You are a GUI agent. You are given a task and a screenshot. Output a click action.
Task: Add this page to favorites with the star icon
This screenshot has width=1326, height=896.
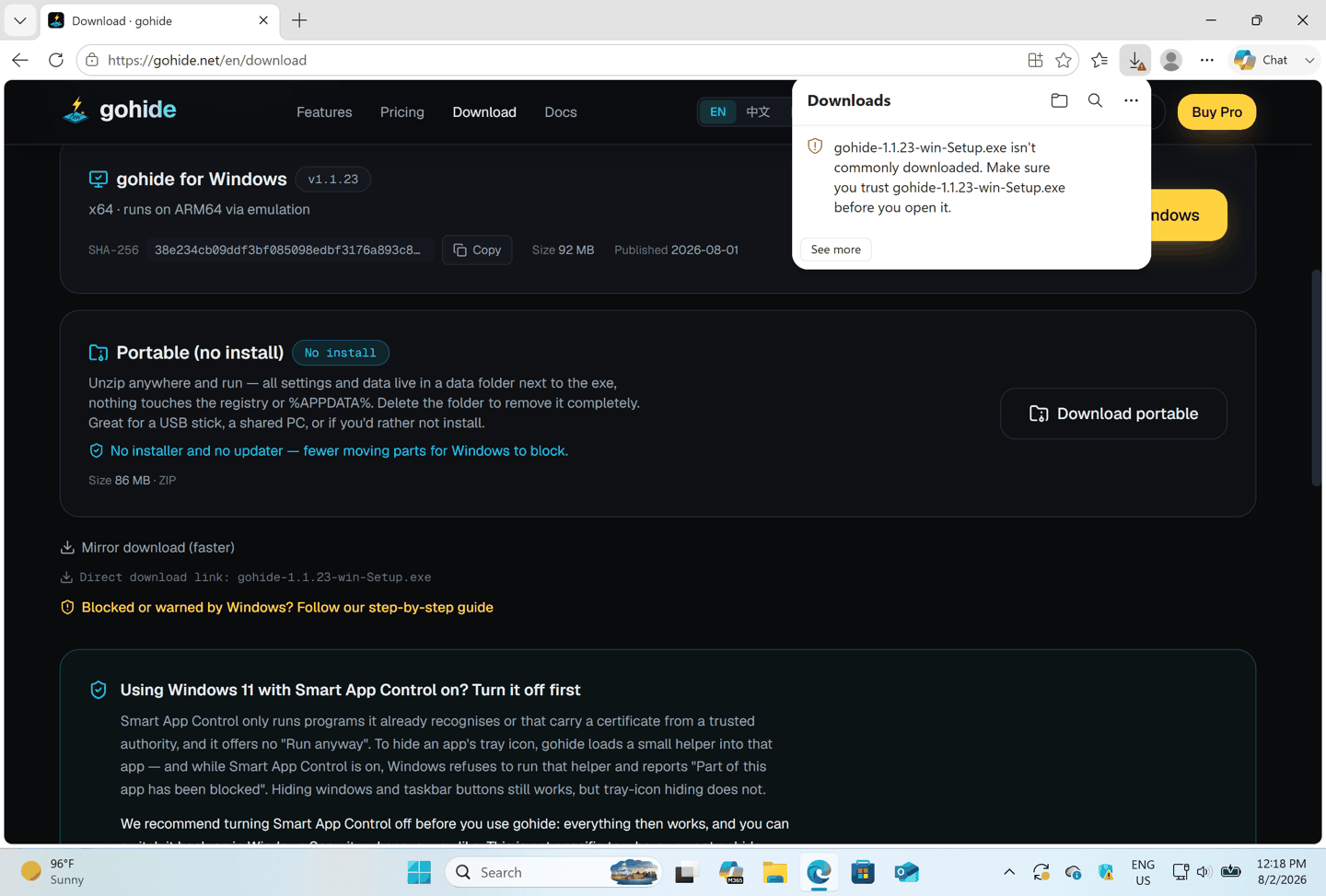click(1064, 61)
